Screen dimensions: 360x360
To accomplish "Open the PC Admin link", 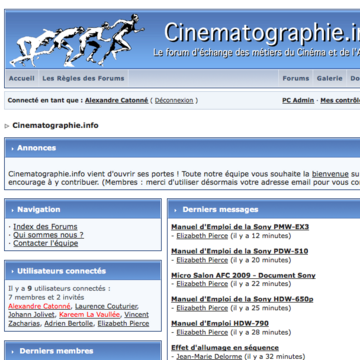I will [298, 100].
